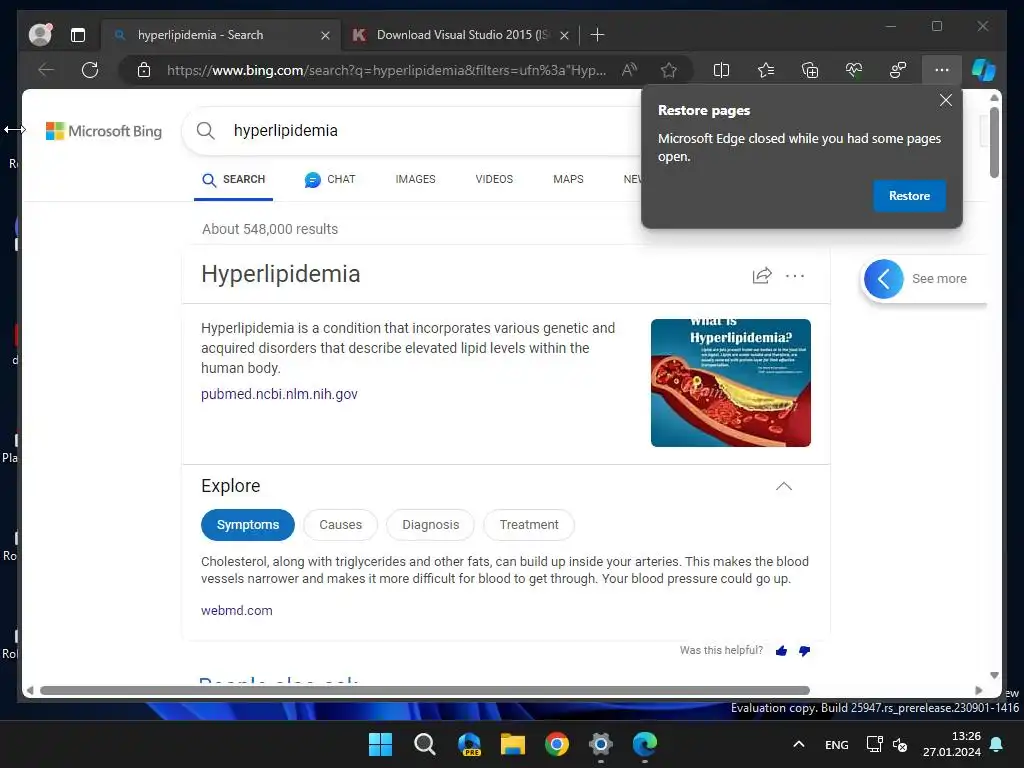Open File Explorer from taskbar
This screenshot has width=1024, height=768.
(513, 744)
